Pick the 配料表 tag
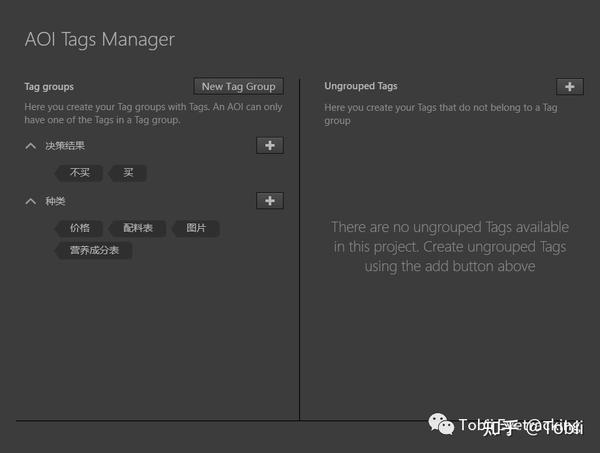 click(x=138, y=228)
